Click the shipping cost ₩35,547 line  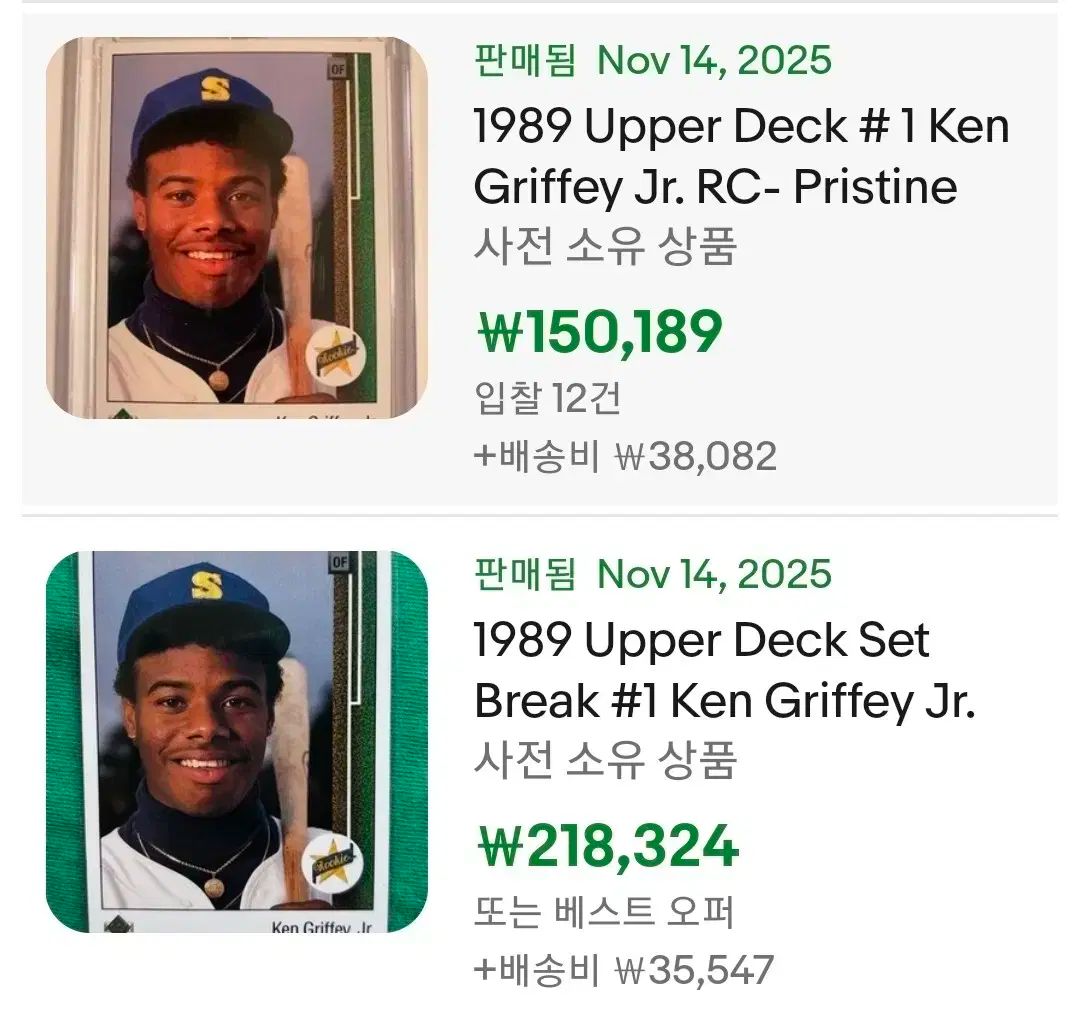tap(624, 970)
